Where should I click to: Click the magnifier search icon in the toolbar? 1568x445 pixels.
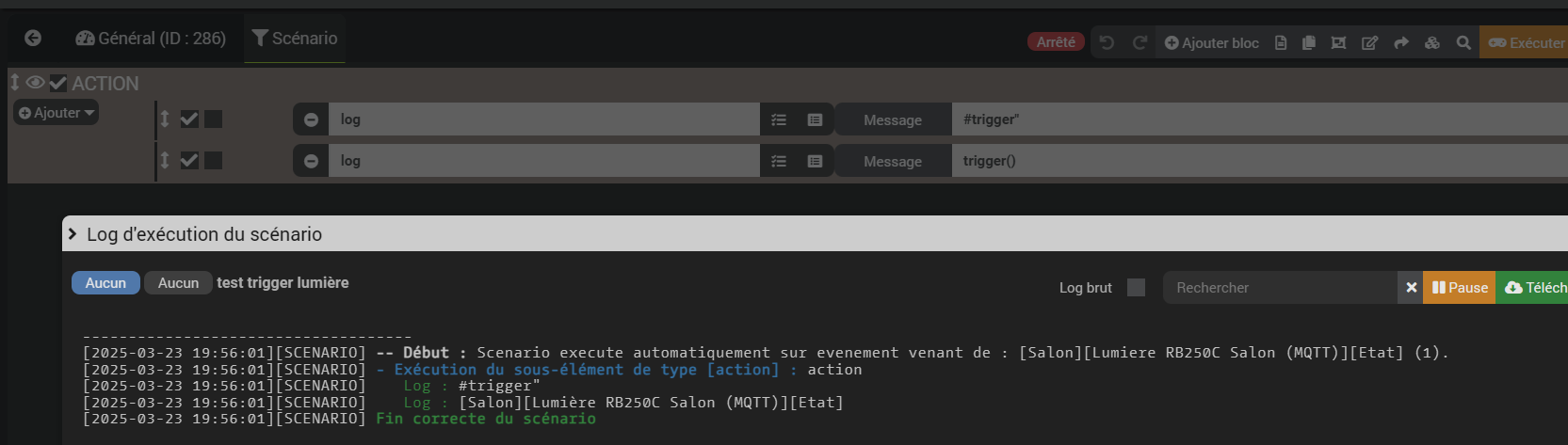pyautogui.click(x=1463, y=42)
